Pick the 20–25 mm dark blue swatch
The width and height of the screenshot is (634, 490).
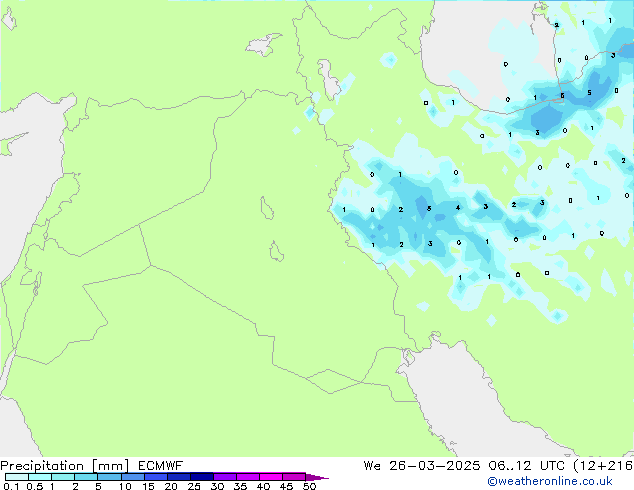click(178, 477)
